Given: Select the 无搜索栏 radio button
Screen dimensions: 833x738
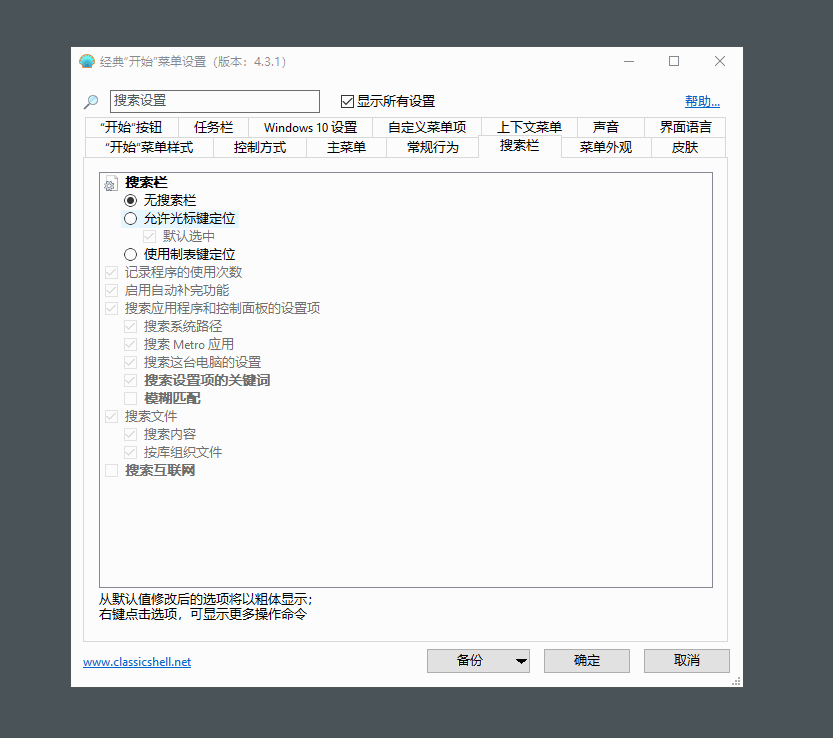Looking at the screenshot, I should [131, 200].
